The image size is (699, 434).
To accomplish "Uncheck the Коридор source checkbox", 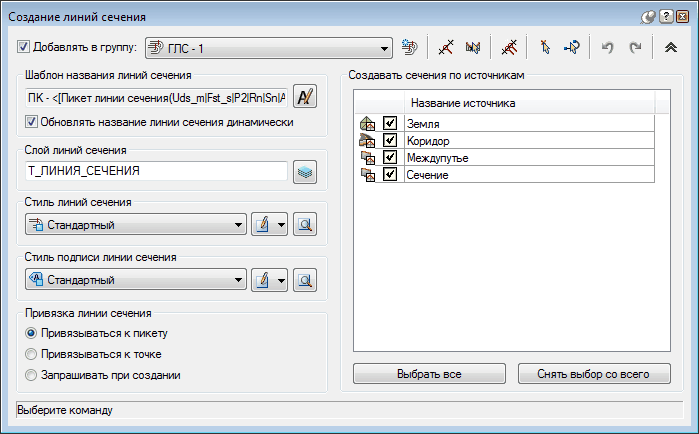I will (x=390, y=140).
